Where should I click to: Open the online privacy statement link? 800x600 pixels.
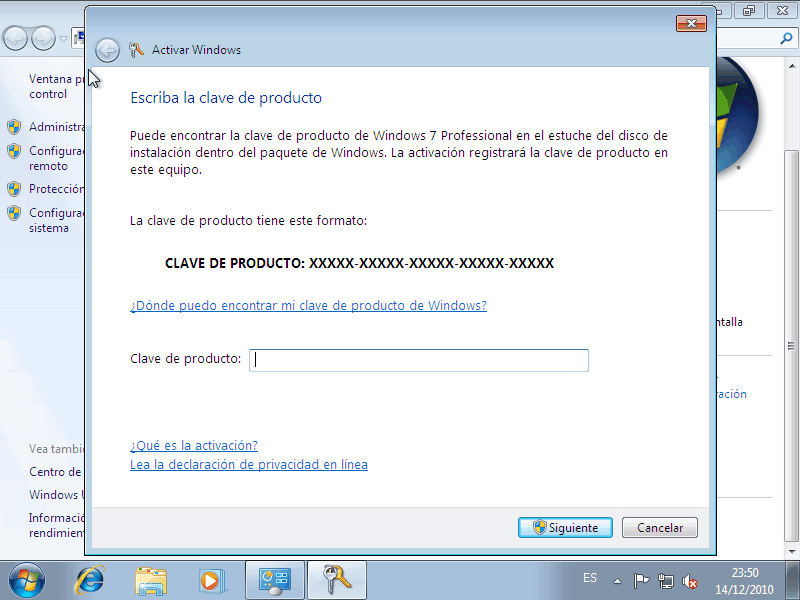tap(249, 465)
